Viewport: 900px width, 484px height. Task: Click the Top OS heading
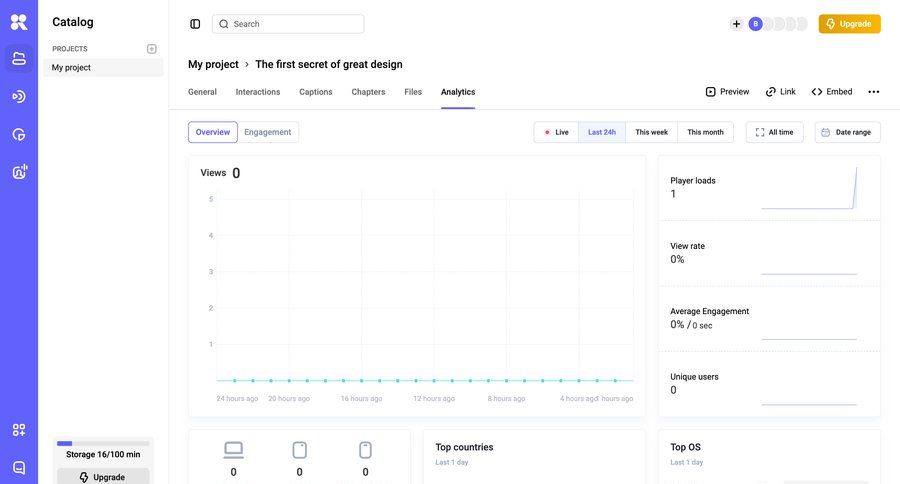[x=685, y=447]
